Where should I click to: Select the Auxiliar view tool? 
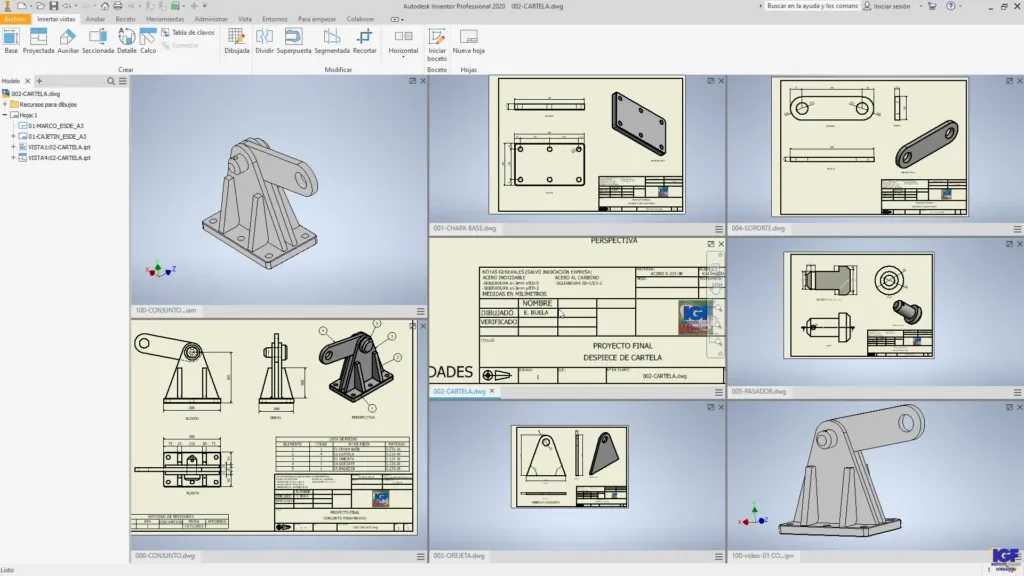coord(68,40)
